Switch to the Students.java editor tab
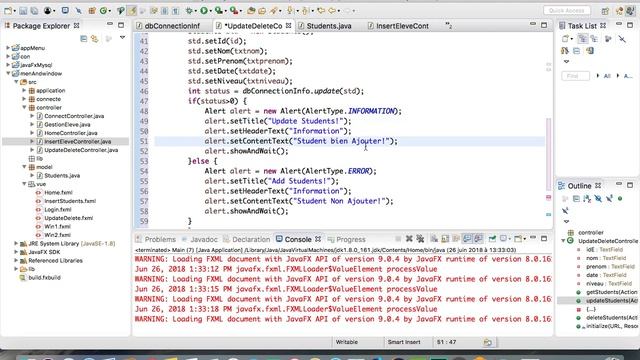The image size is (640, 360). (x=329, y=26)
